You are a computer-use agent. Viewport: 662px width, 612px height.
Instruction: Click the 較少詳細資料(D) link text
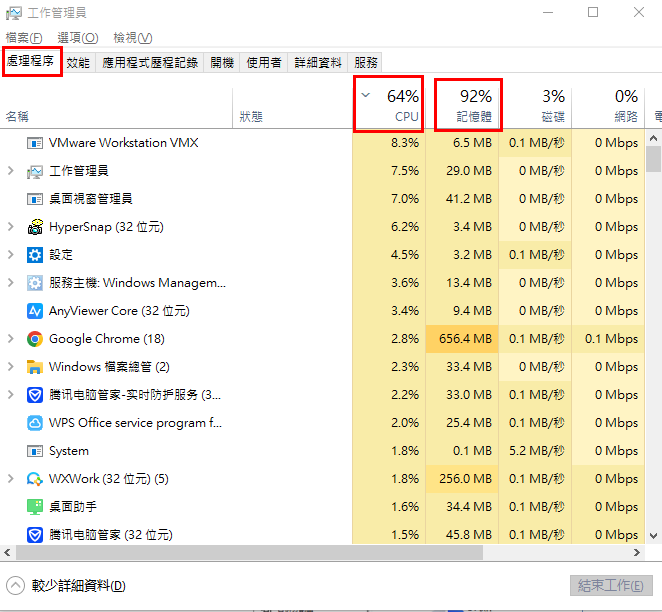79,586
